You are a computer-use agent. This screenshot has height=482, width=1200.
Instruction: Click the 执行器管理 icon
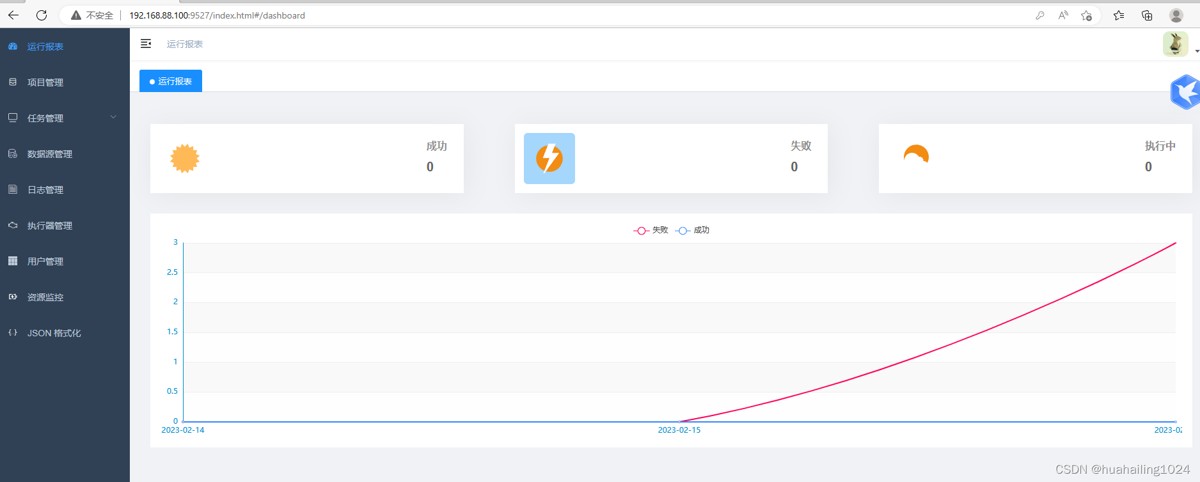[x=13, y=226]
